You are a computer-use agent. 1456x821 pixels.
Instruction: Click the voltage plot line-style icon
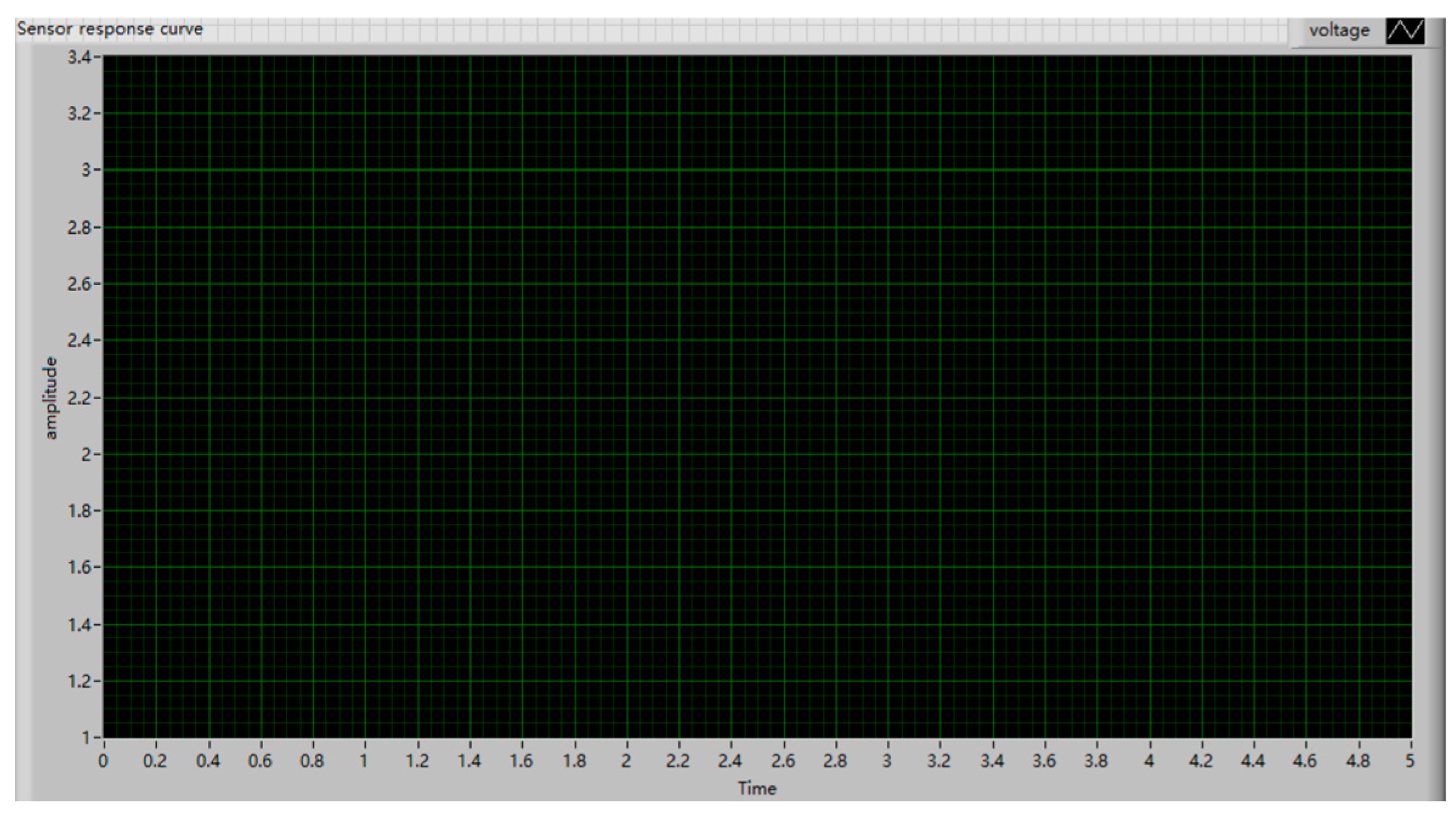coord(1404,30)
